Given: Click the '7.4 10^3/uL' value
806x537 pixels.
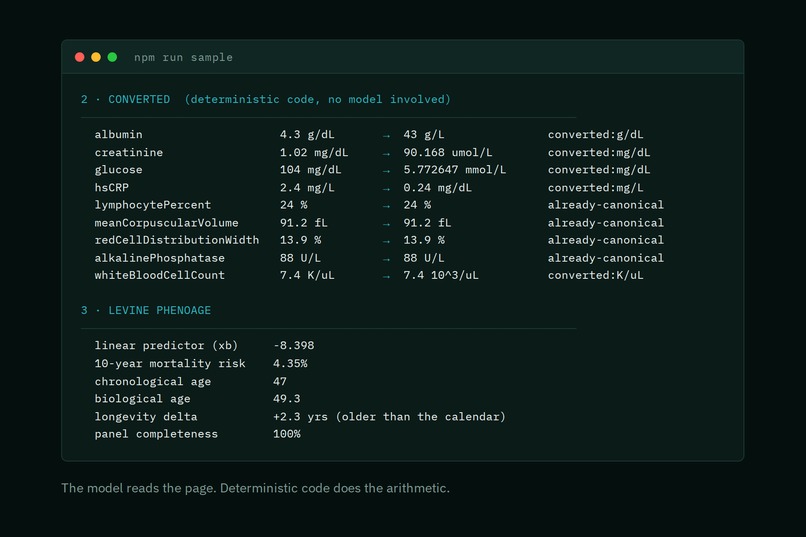Looking at the screenshot, I should (441, 275).
